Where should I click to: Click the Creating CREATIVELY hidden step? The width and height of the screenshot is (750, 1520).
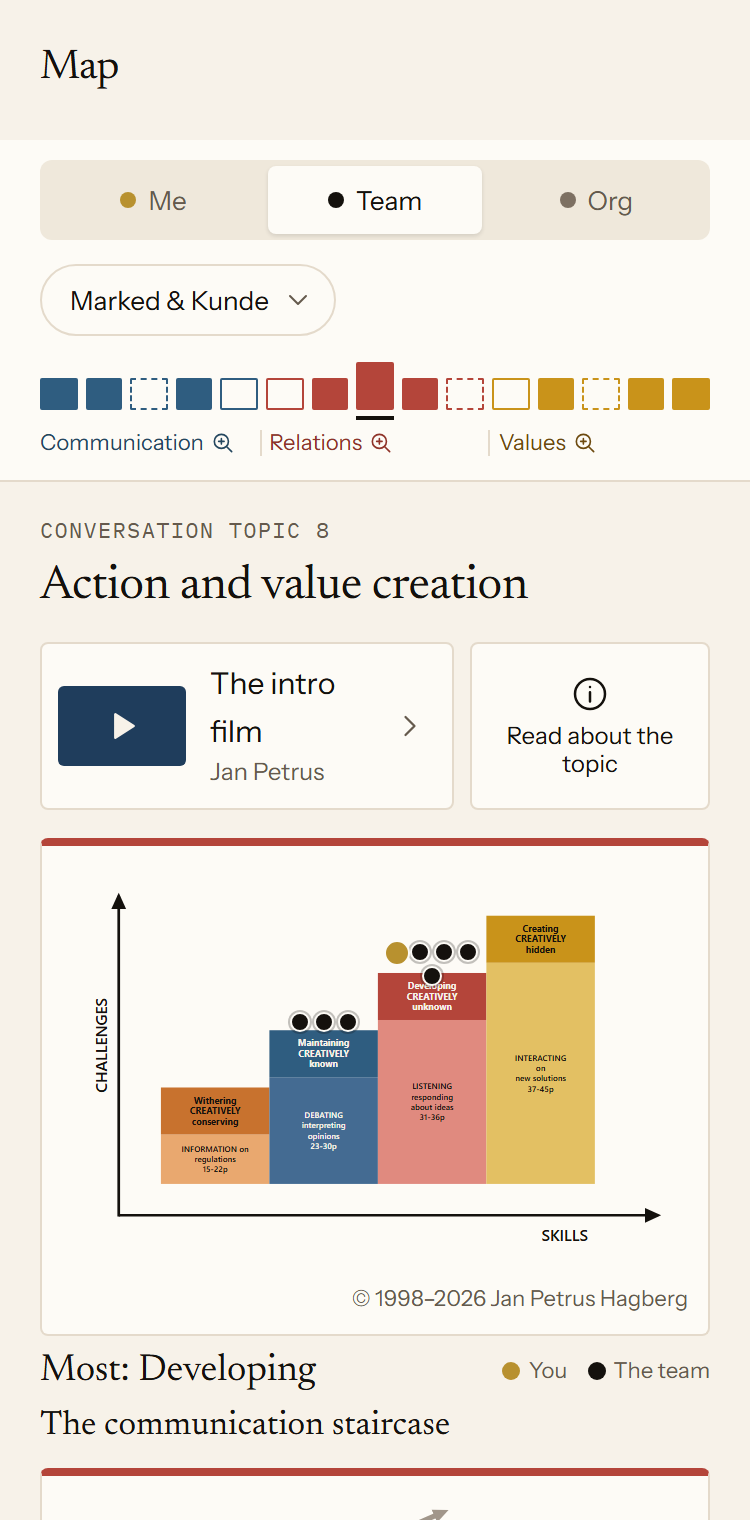click(x=541, y=939)
